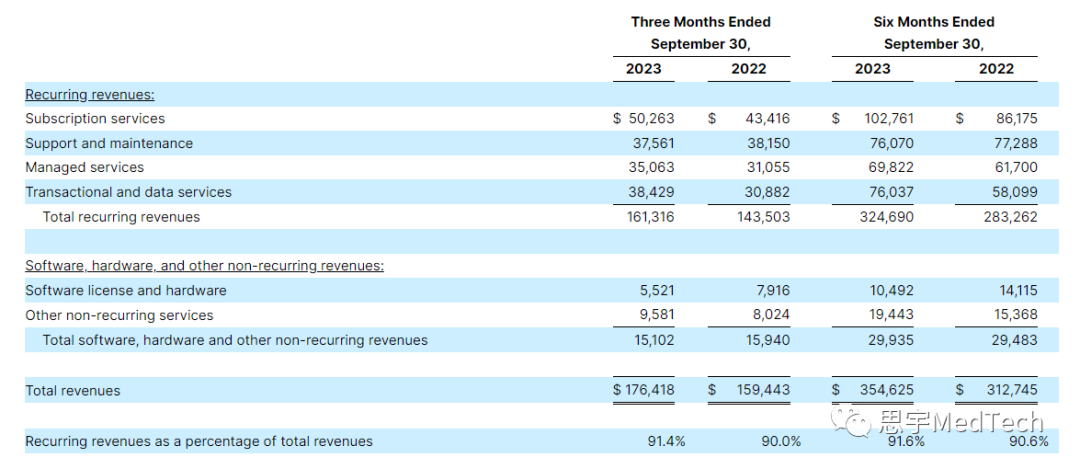
Task: Click 'Transactional and data services' label
Action: (x=128, y=192)
